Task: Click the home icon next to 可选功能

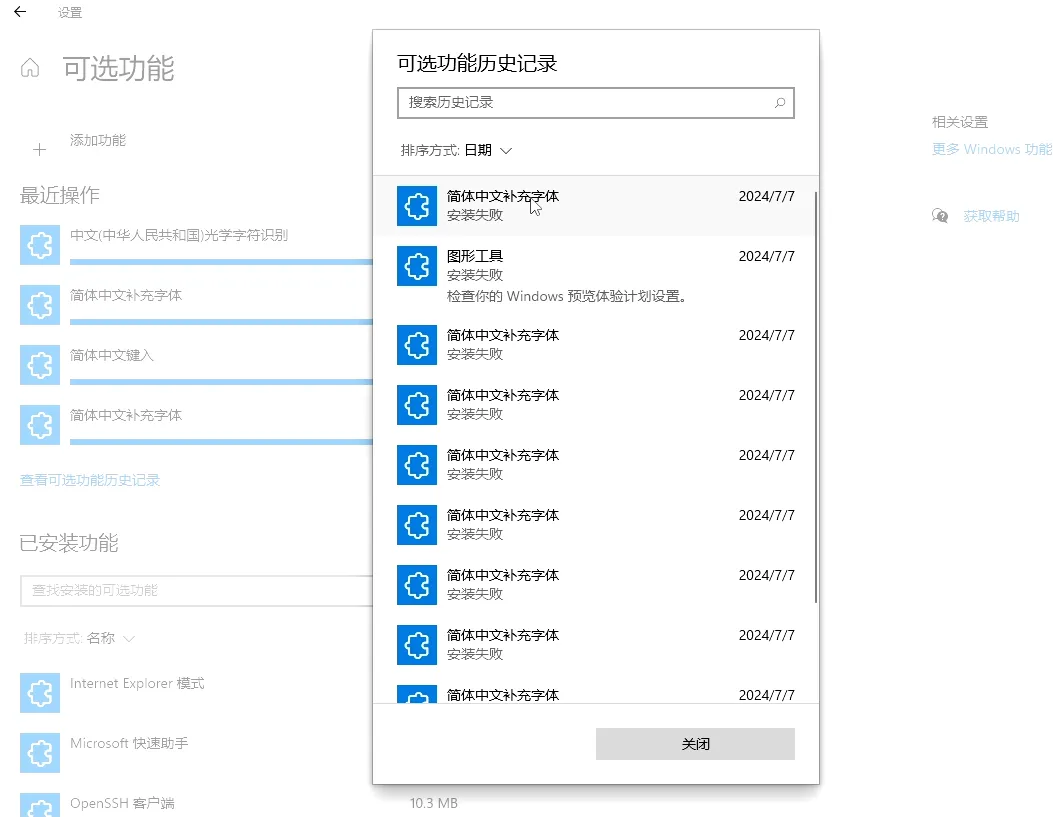Action: (x=30, y=67)
